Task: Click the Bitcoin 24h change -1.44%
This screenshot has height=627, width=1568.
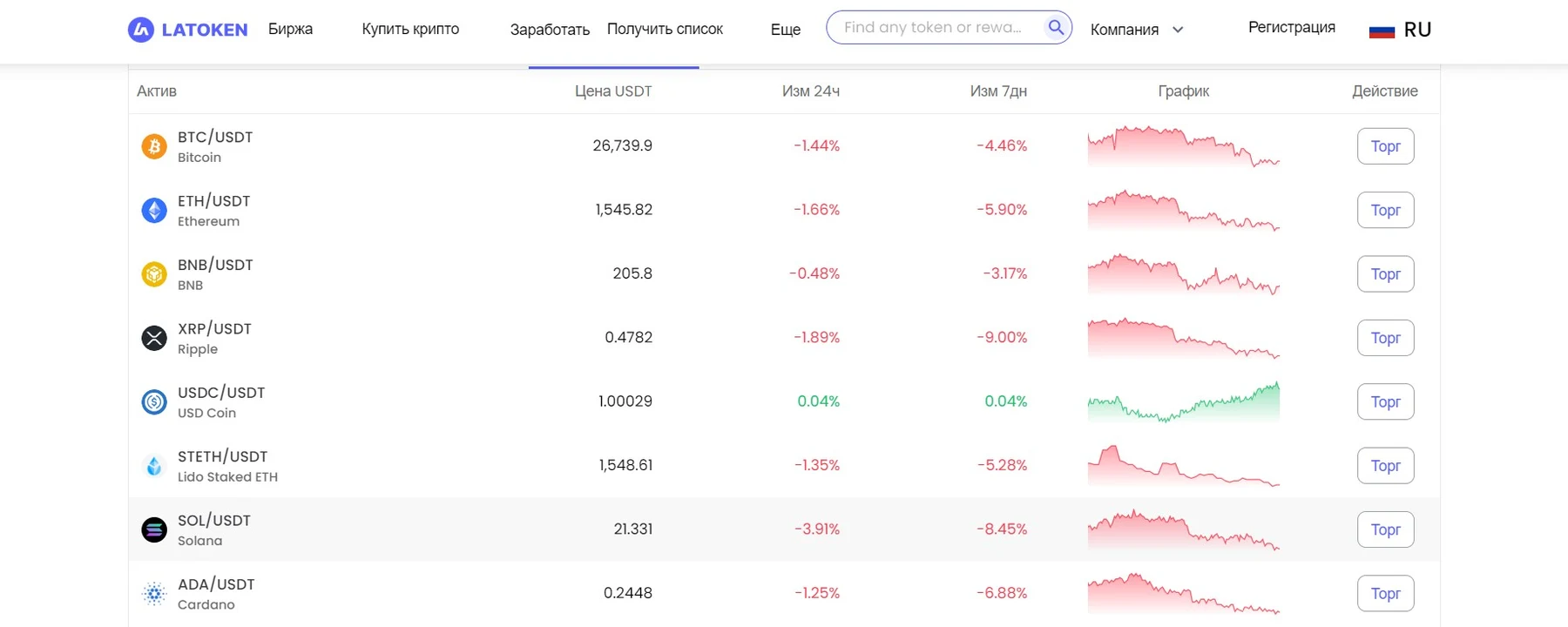Action: [816, 145]
